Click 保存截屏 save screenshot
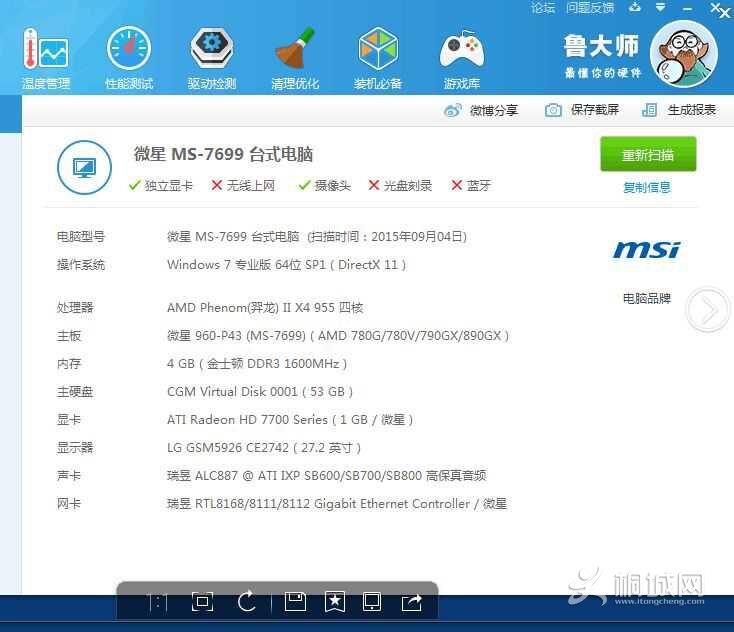Viewport: 734px width, 632px height. coord(582,110)
